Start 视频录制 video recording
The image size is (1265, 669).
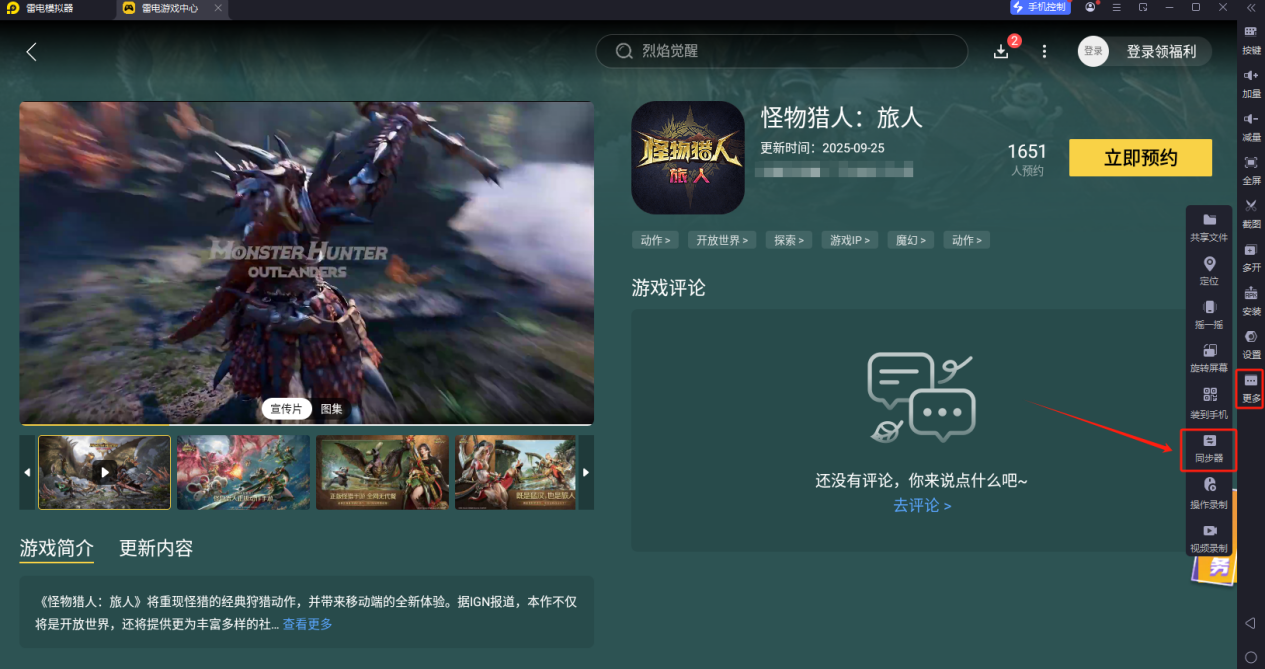pos(1209,537)
